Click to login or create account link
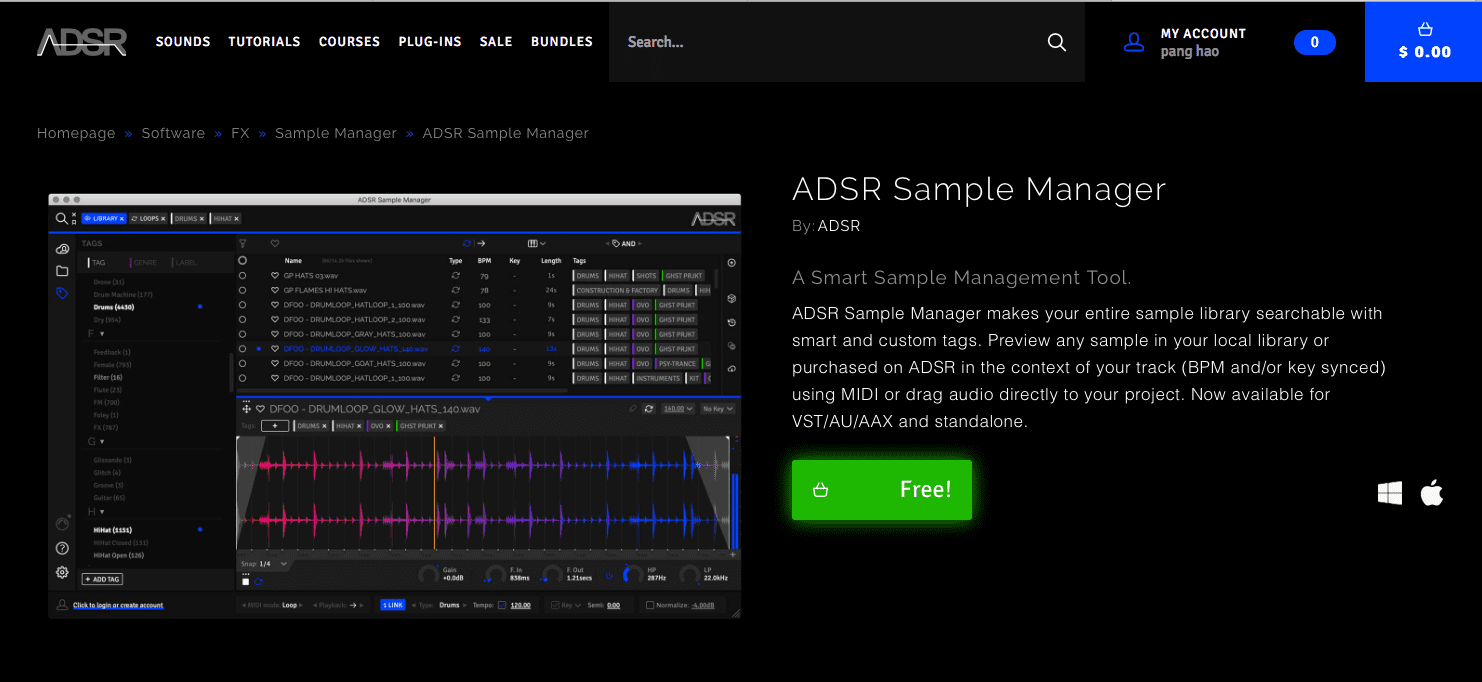 point(118,605)
